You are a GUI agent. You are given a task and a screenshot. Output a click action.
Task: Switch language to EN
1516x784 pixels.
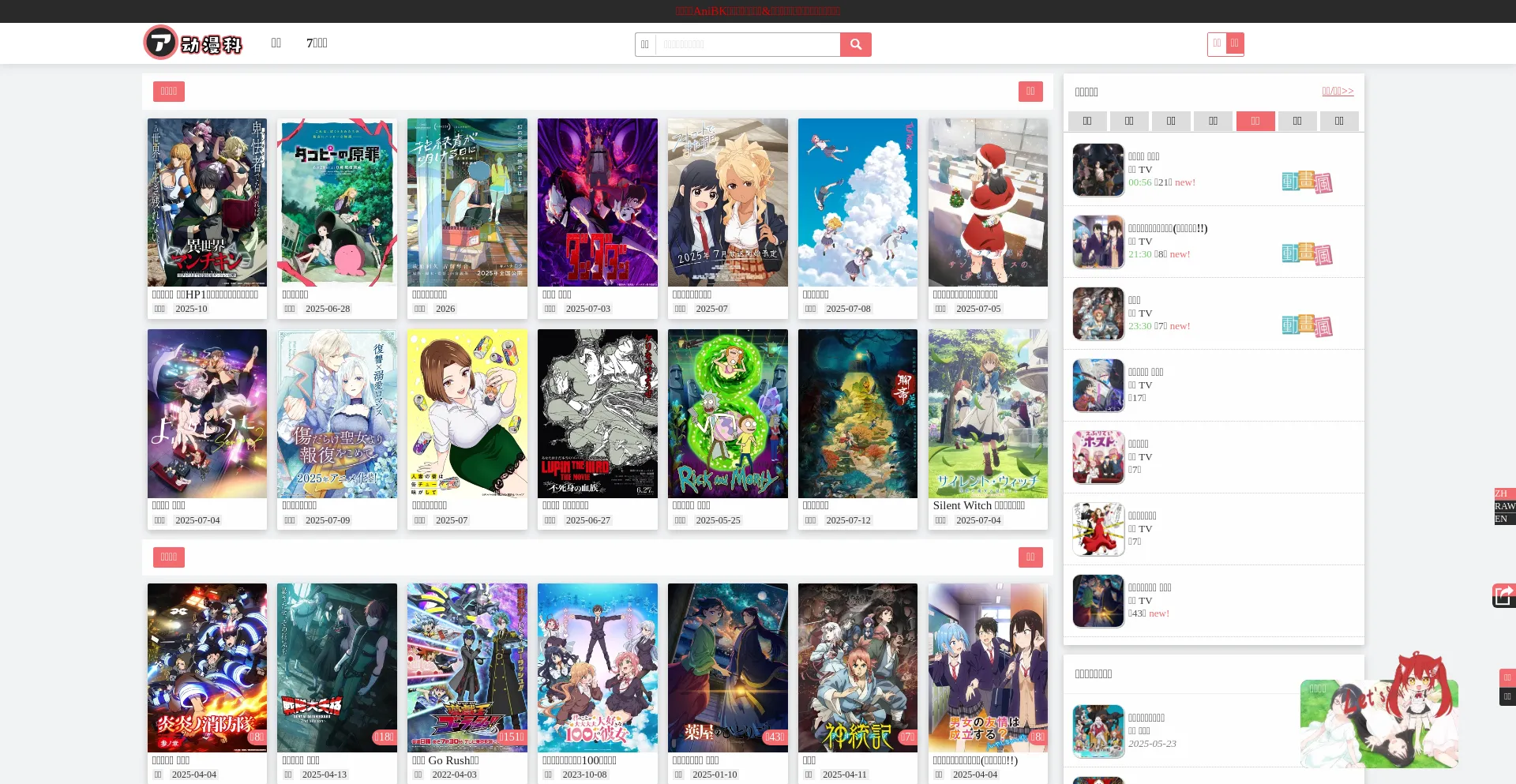[x=1501, y=519]
